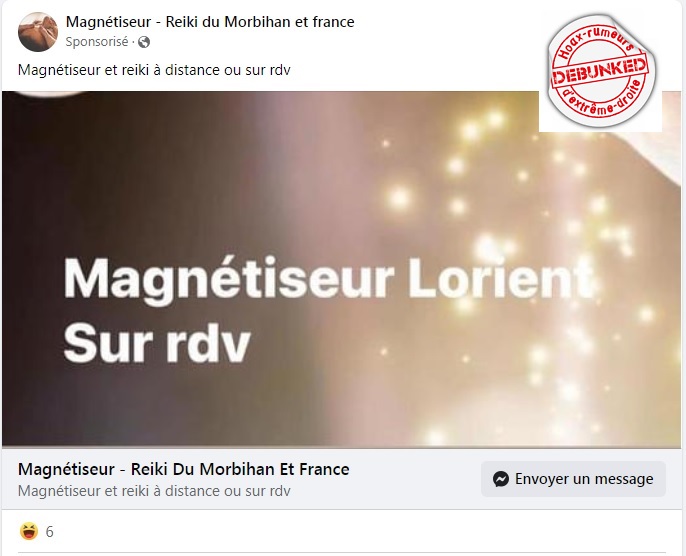Click the Magnétiseur - Reiki Du Morbihan Et France headline

pyautogui.click(x=184, y=469)
